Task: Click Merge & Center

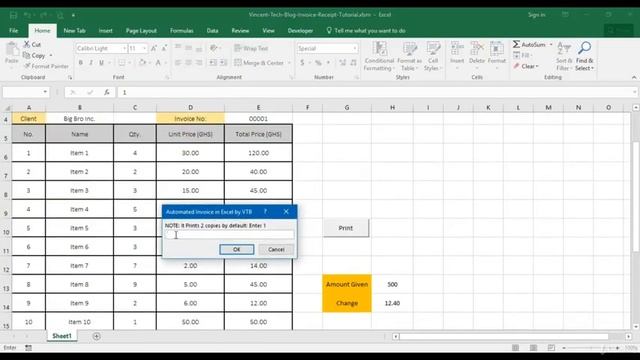Action: (259, 62)
